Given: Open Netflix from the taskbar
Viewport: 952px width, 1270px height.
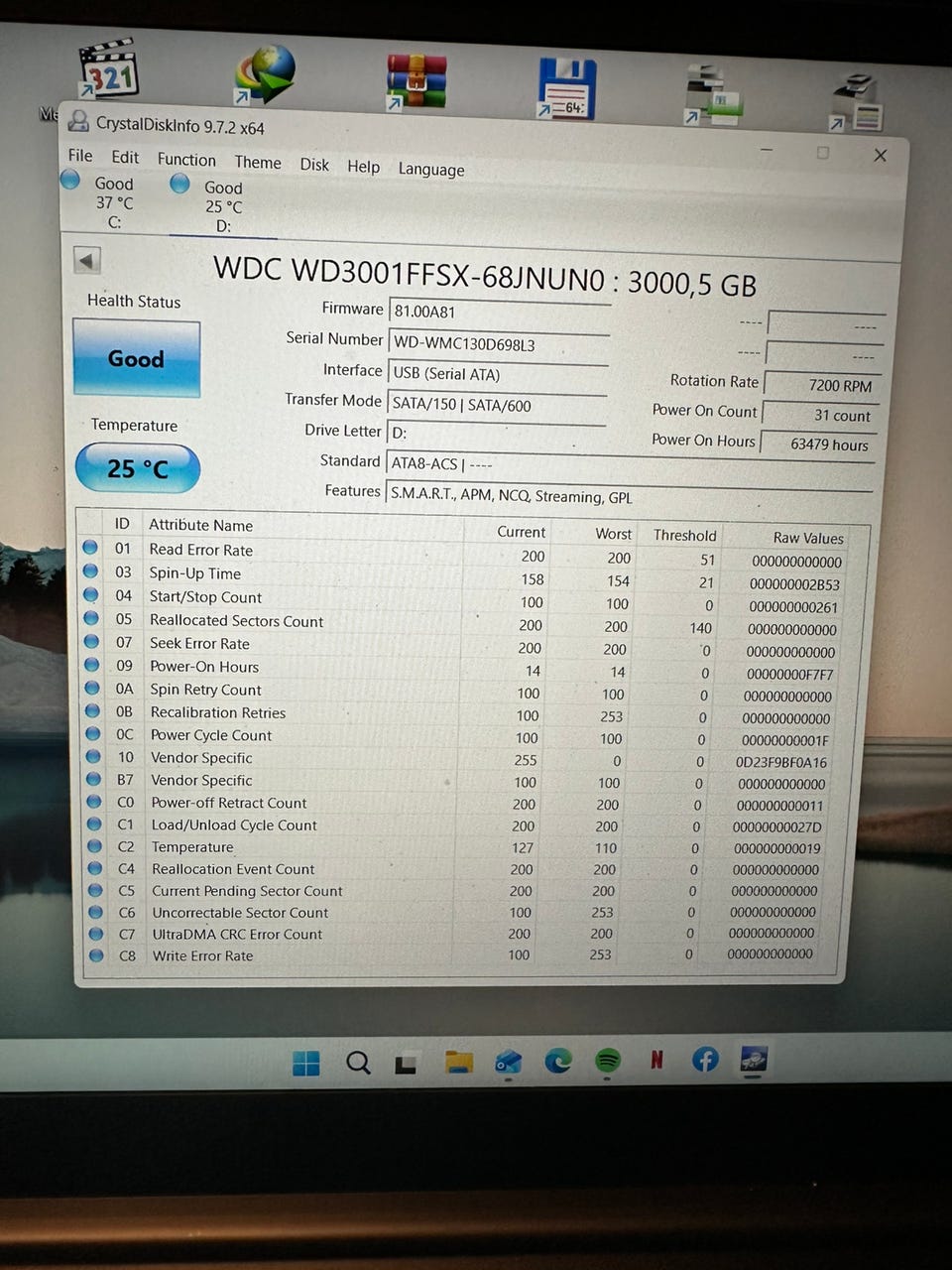Looking at the screenshot, I should 656,1060.
